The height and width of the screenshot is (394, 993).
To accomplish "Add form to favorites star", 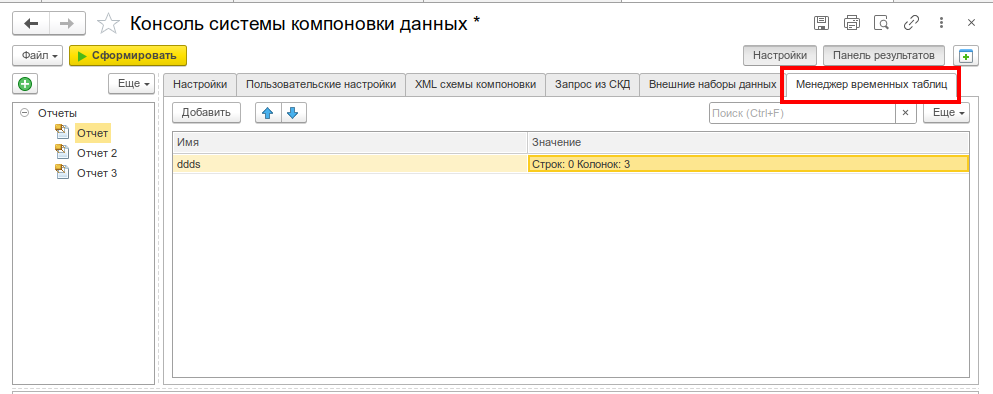I will 108,24.
